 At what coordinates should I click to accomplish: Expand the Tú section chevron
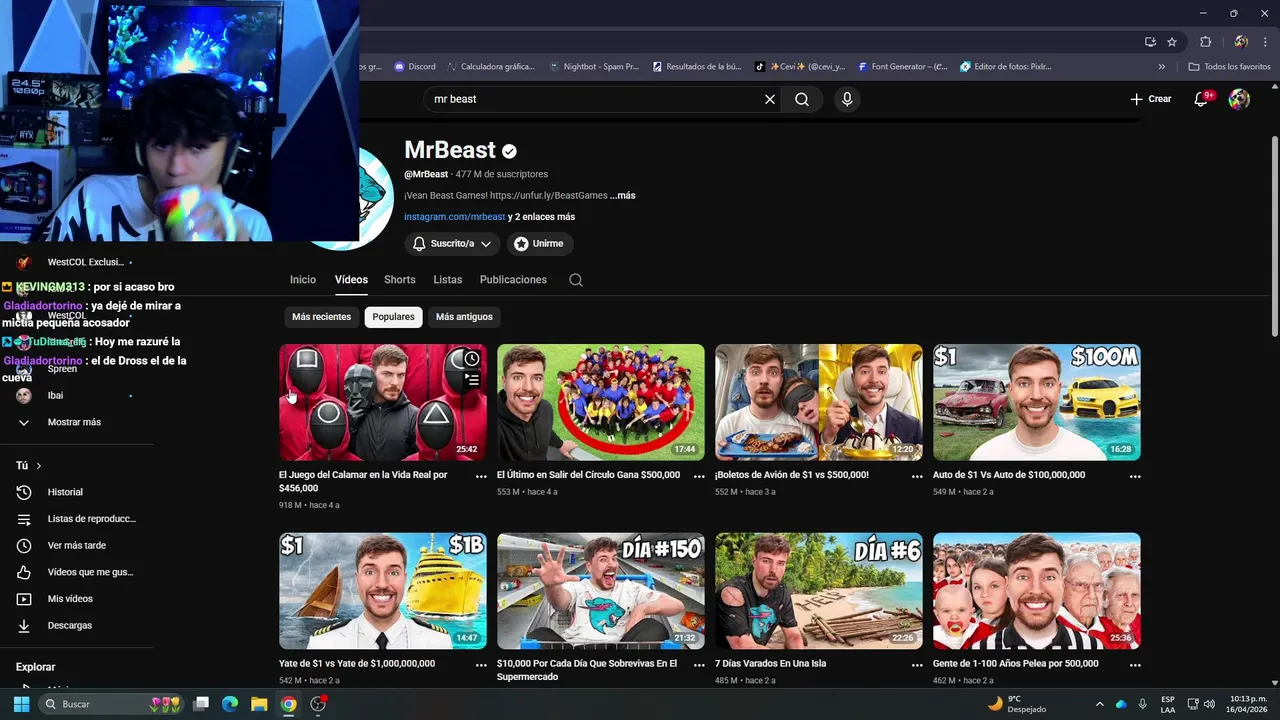[x=39, y=466]
